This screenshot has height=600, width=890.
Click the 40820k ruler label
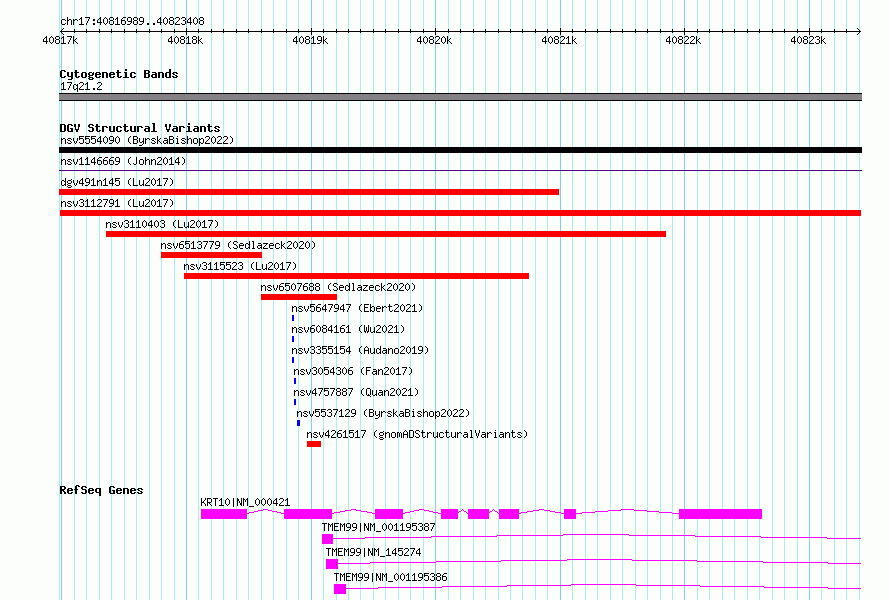(x=434, y=40)
